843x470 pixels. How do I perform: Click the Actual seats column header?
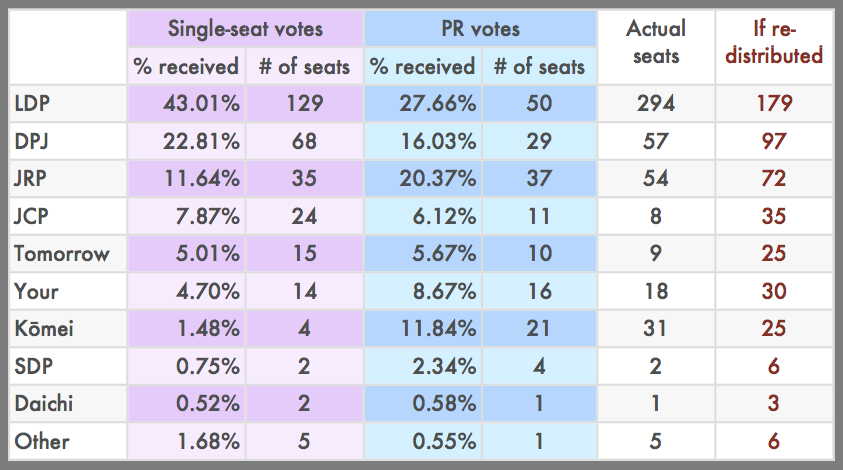coord(656,42)
